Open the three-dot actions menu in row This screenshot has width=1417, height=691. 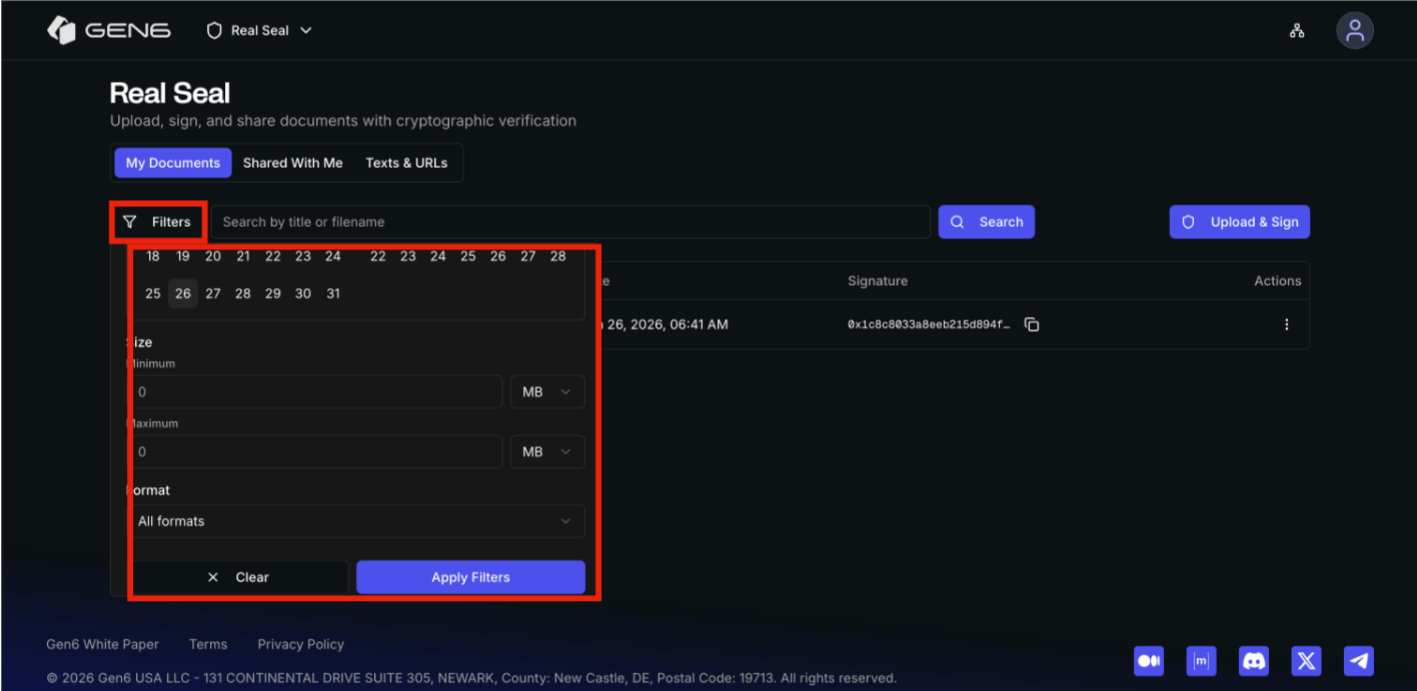point(1286,325)
